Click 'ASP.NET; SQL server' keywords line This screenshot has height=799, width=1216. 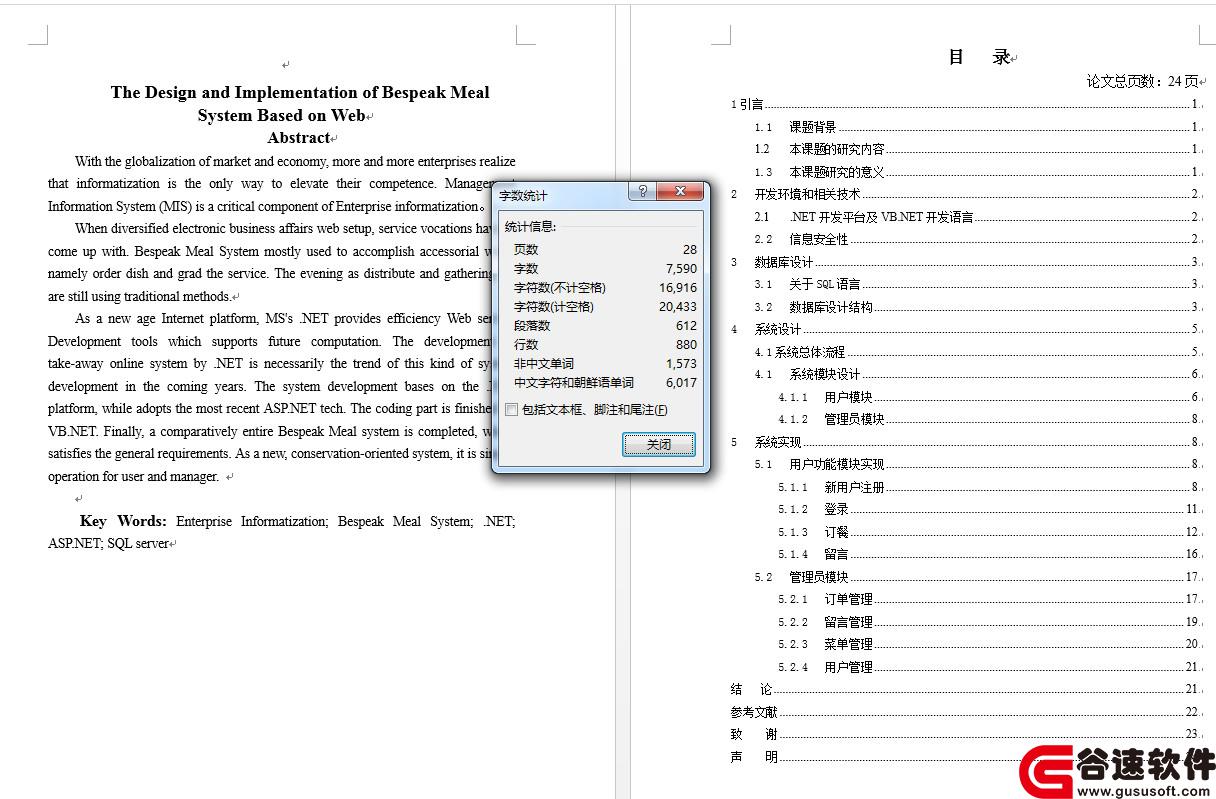(108, 544)
